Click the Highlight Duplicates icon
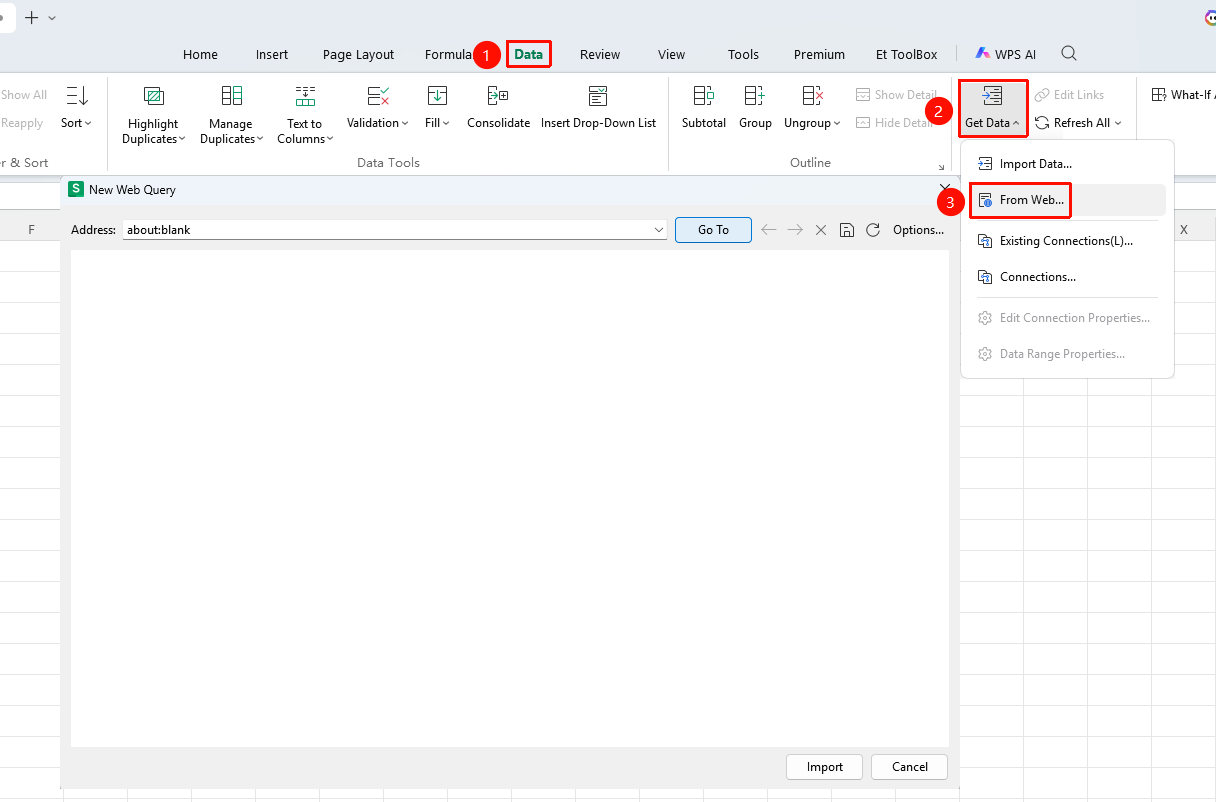Viewport: 1216px width, 802px height. [153, 96]
